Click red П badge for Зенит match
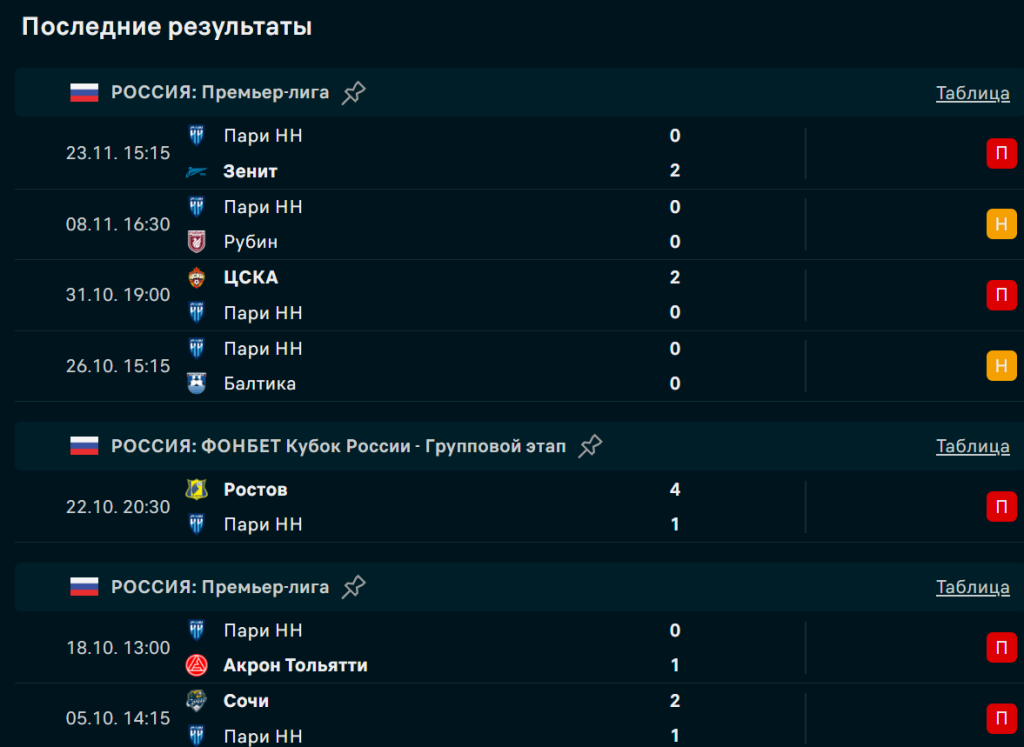 (1001, 154)
